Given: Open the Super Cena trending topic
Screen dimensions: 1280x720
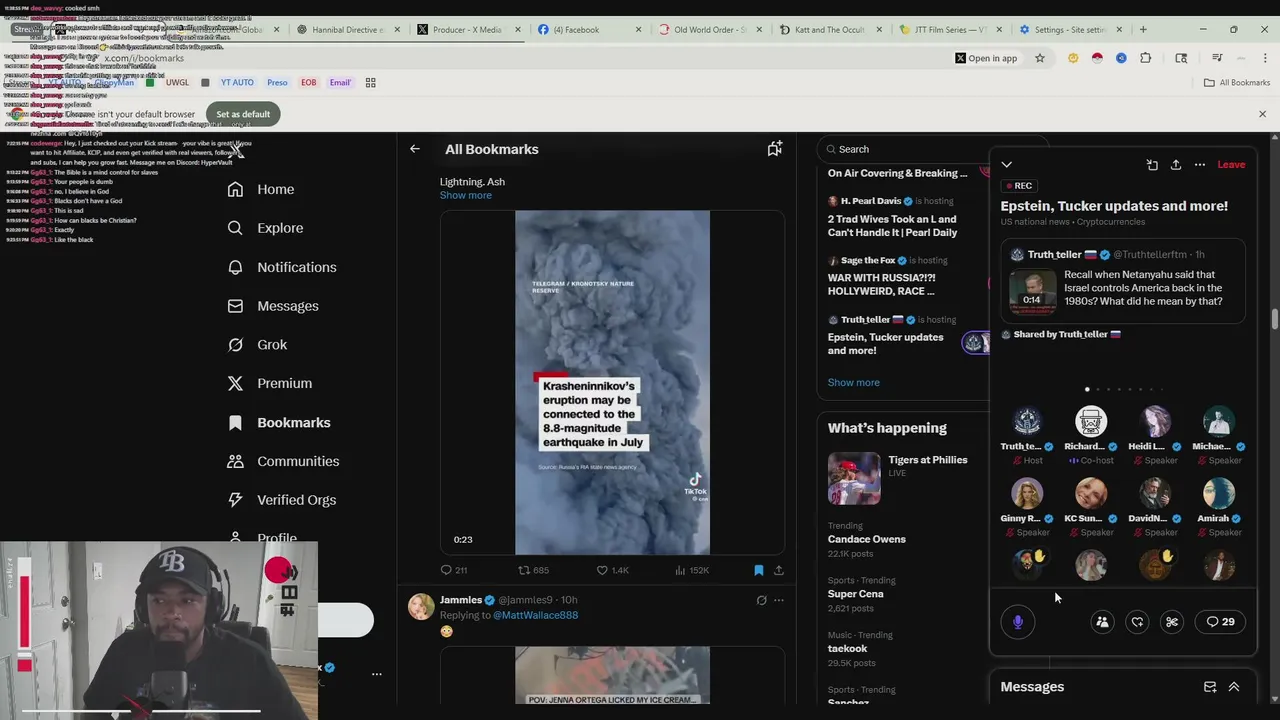Looking at the screenshot, I should 855,594.
